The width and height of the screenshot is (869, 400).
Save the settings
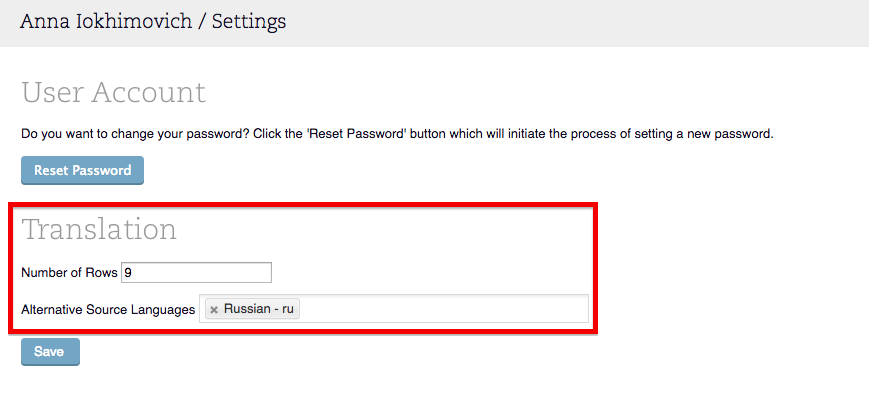coord(50,352)
